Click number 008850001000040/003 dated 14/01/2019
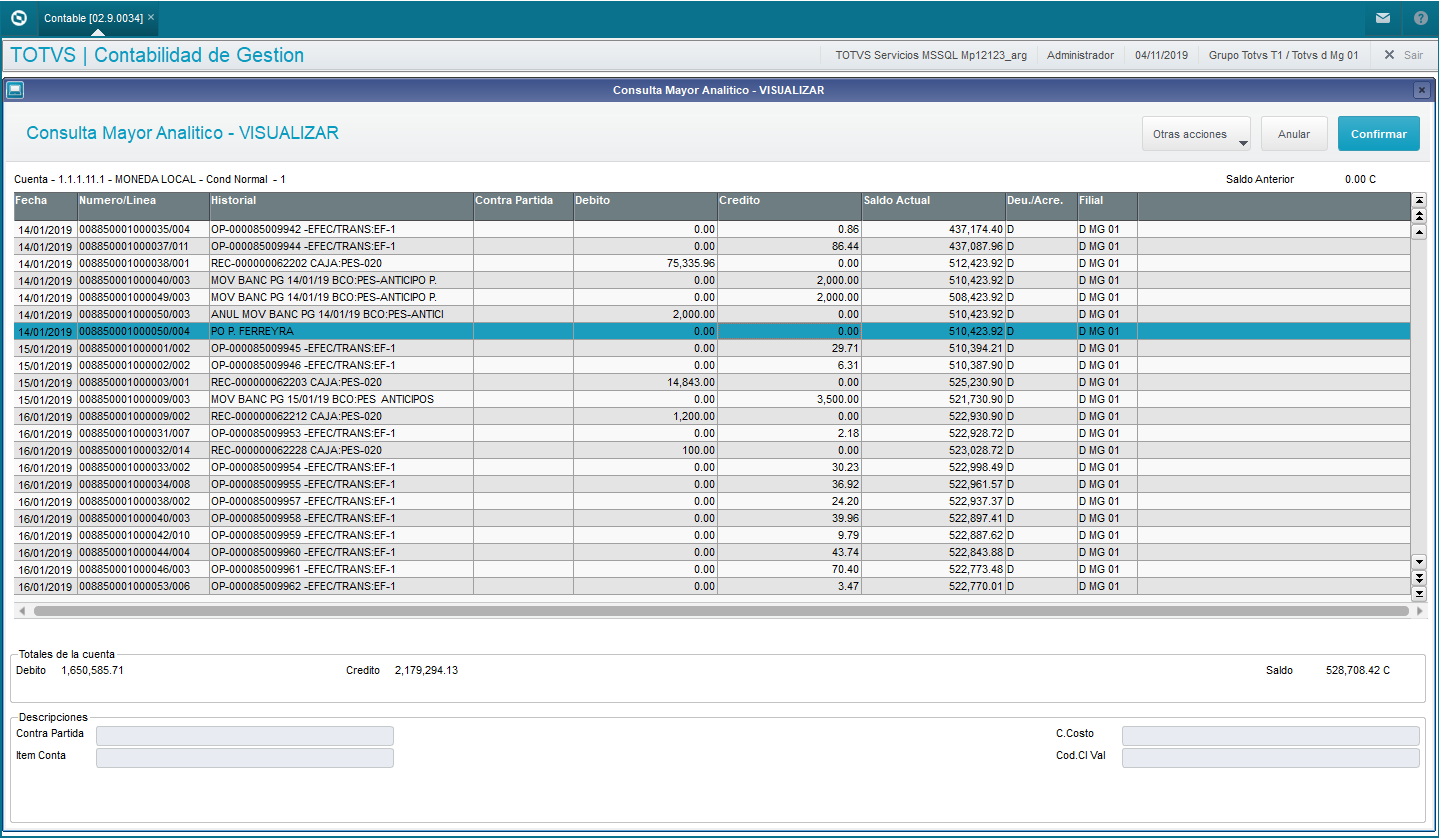 tap(134, 280)
